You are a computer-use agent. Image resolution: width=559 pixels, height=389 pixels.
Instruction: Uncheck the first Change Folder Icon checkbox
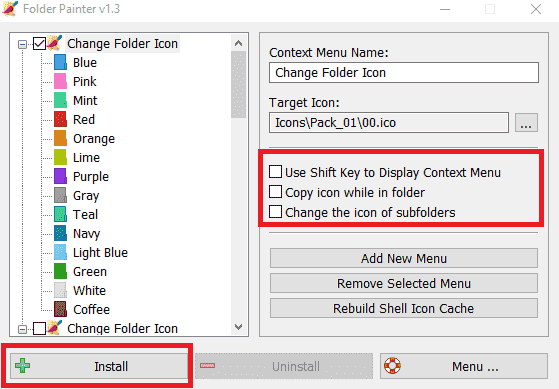click(x=39, y=44)
